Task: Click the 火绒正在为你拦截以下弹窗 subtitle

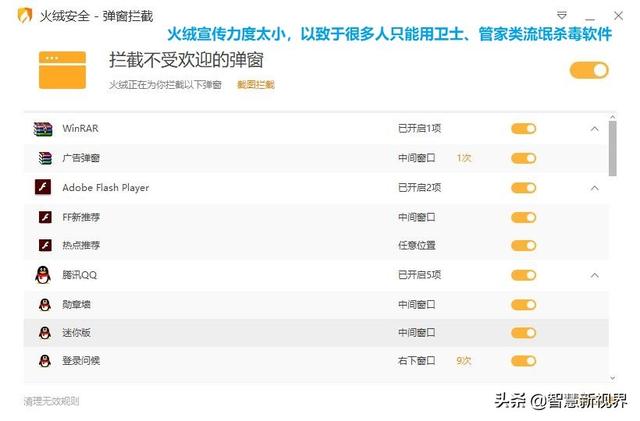Action: (165, 85)
